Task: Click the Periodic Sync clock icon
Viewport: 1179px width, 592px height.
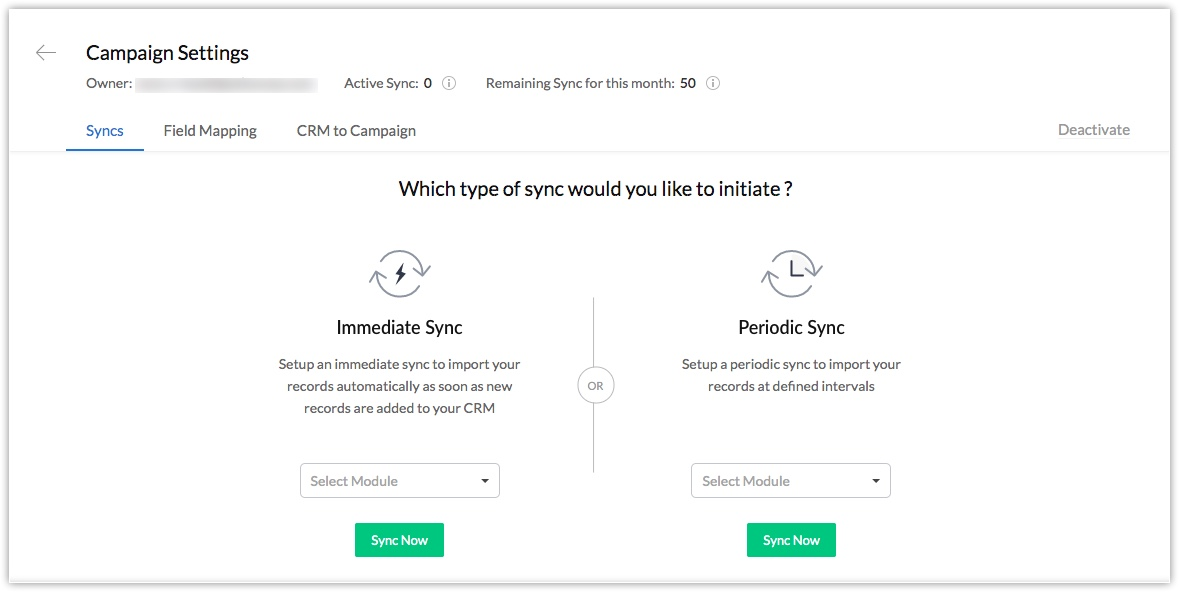Action: click(x=791, y=274)
